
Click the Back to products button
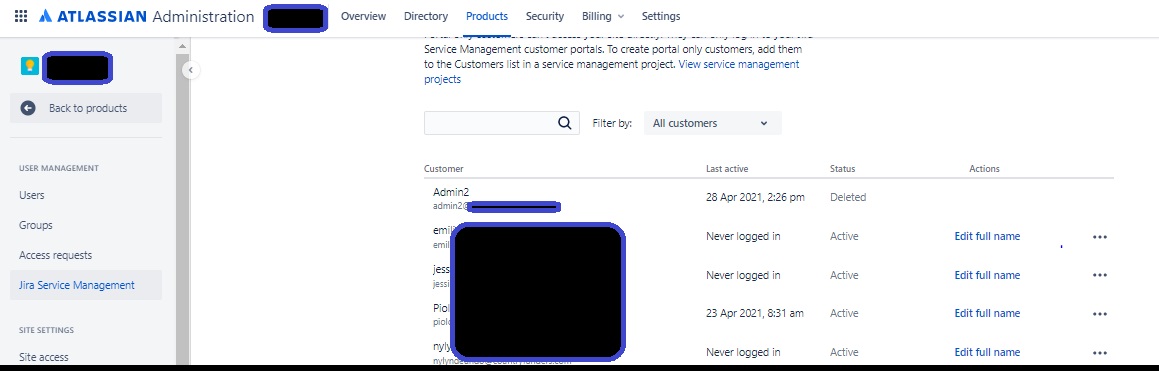[x=86, y=108]
